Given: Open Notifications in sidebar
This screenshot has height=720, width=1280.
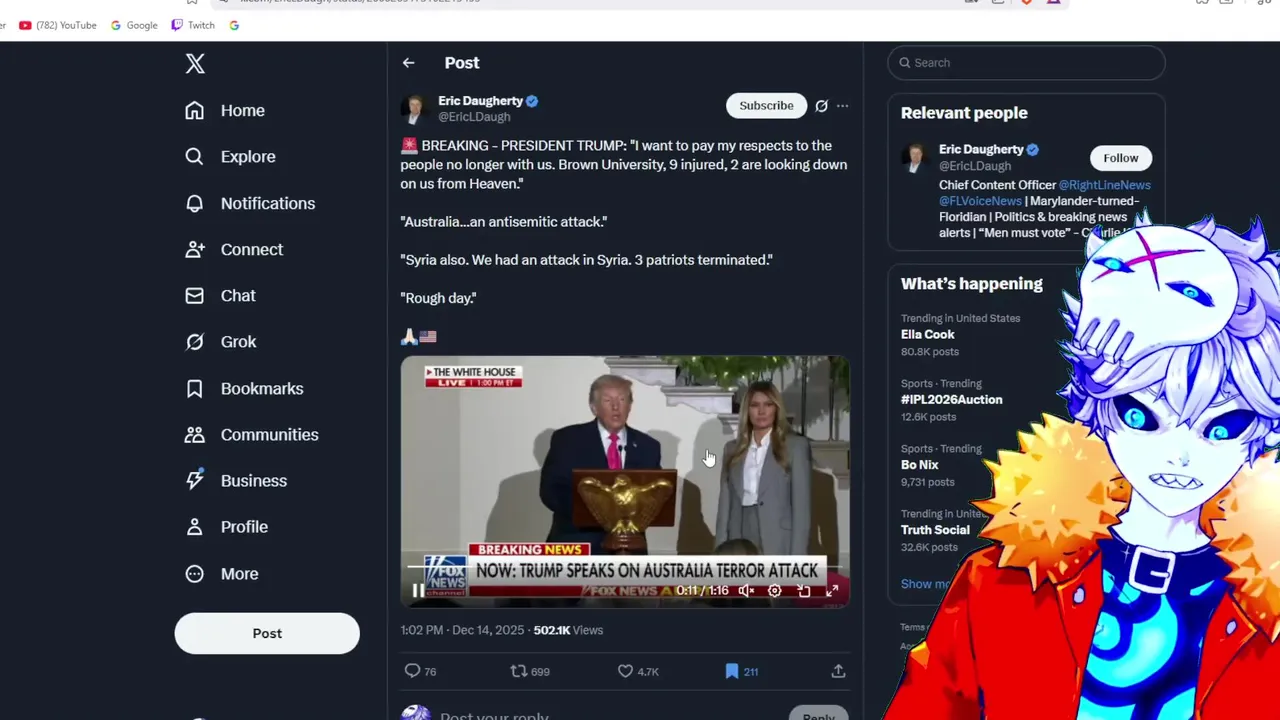Looking at the screenshot, I should click(x=250, y=203).
